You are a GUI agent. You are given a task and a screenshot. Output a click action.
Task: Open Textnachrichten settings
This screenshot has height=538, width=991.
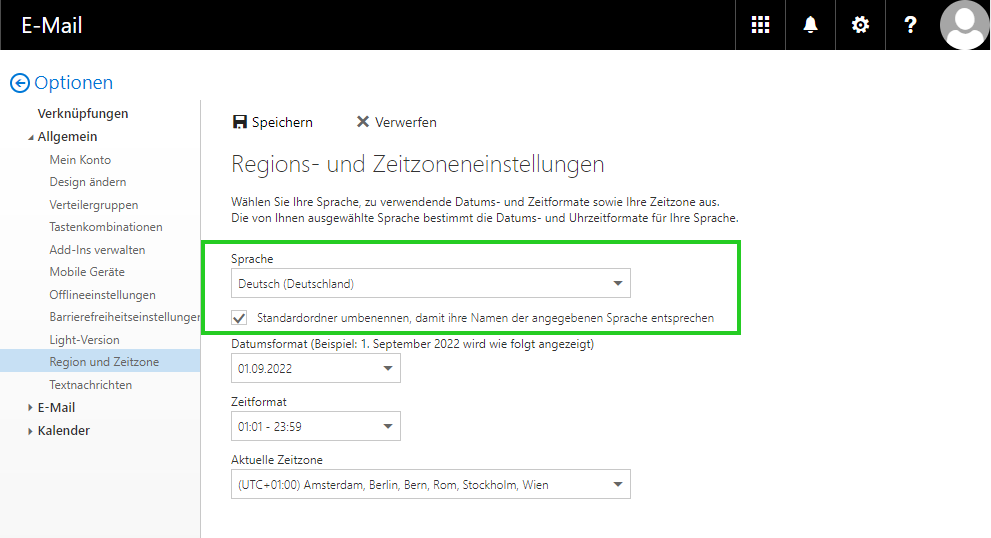pos(90,384)
